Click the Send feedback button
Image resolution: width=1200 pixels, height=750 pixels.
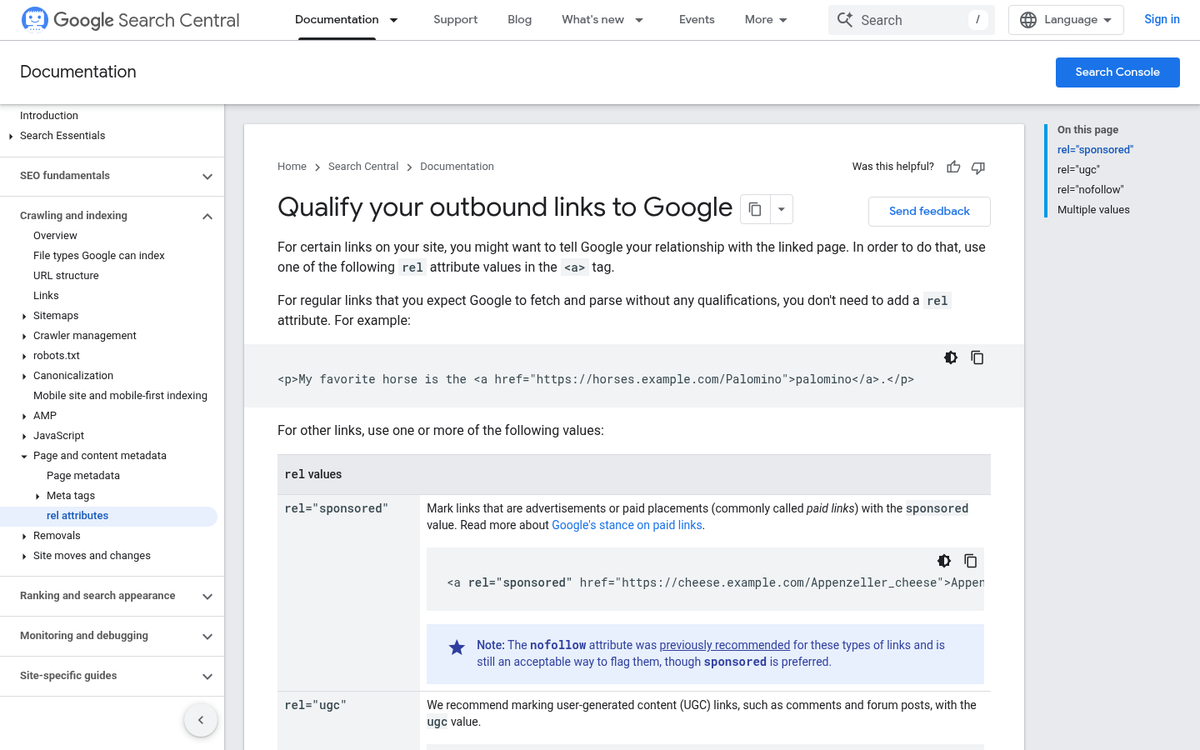928,211
